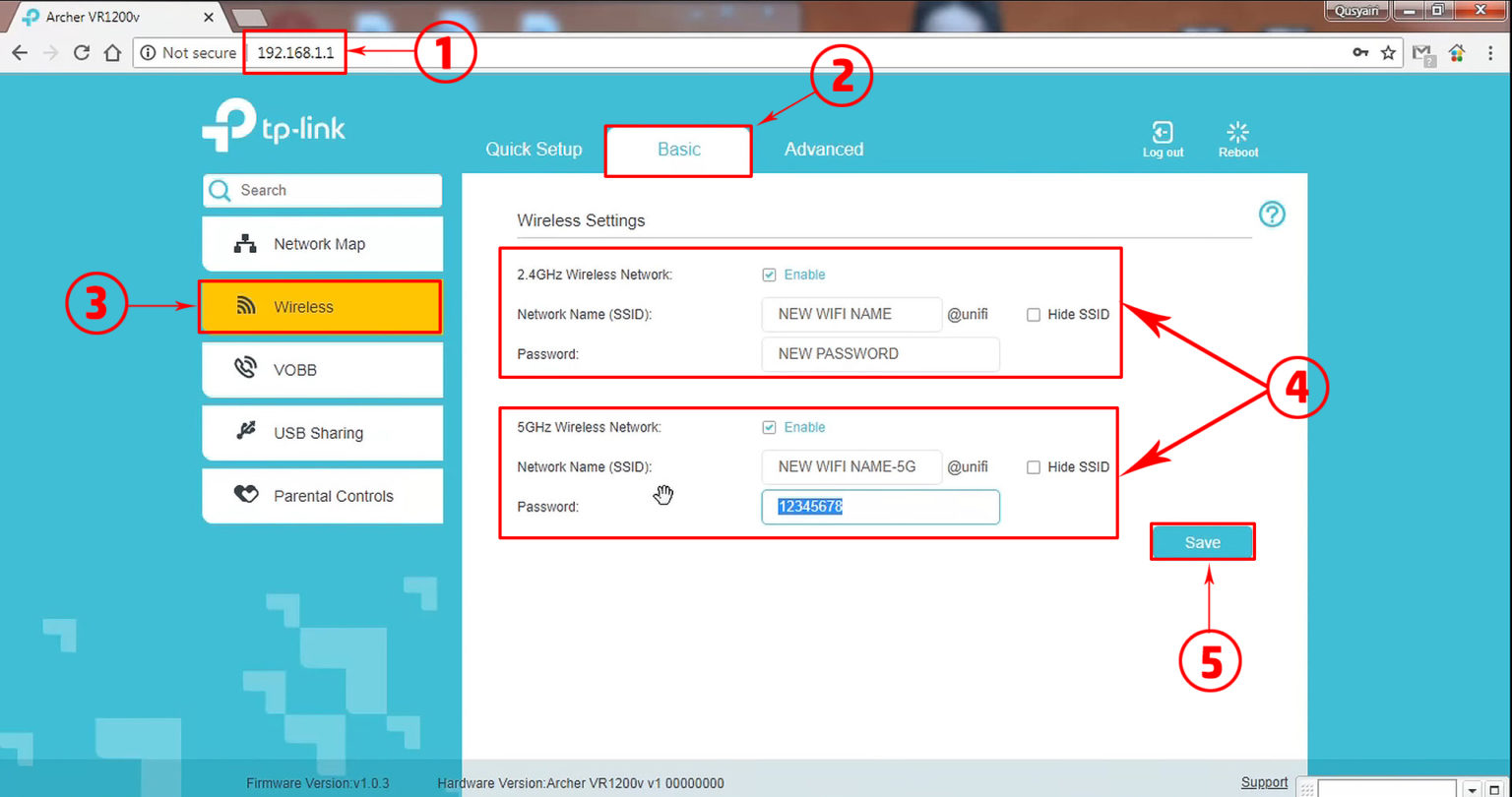1512x797 pixels.
Task: Click the Wireless Settings heading
Action: 581,220
